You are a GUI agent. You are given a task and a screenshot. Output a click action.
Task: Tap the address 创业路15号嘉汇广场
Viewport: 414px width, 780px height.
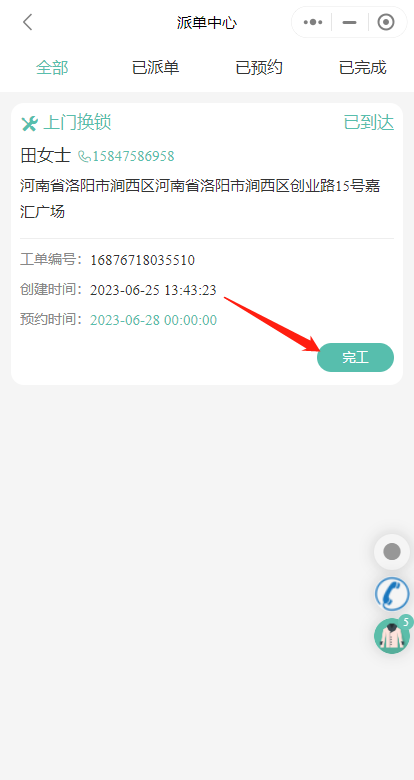tap(200, 199)
